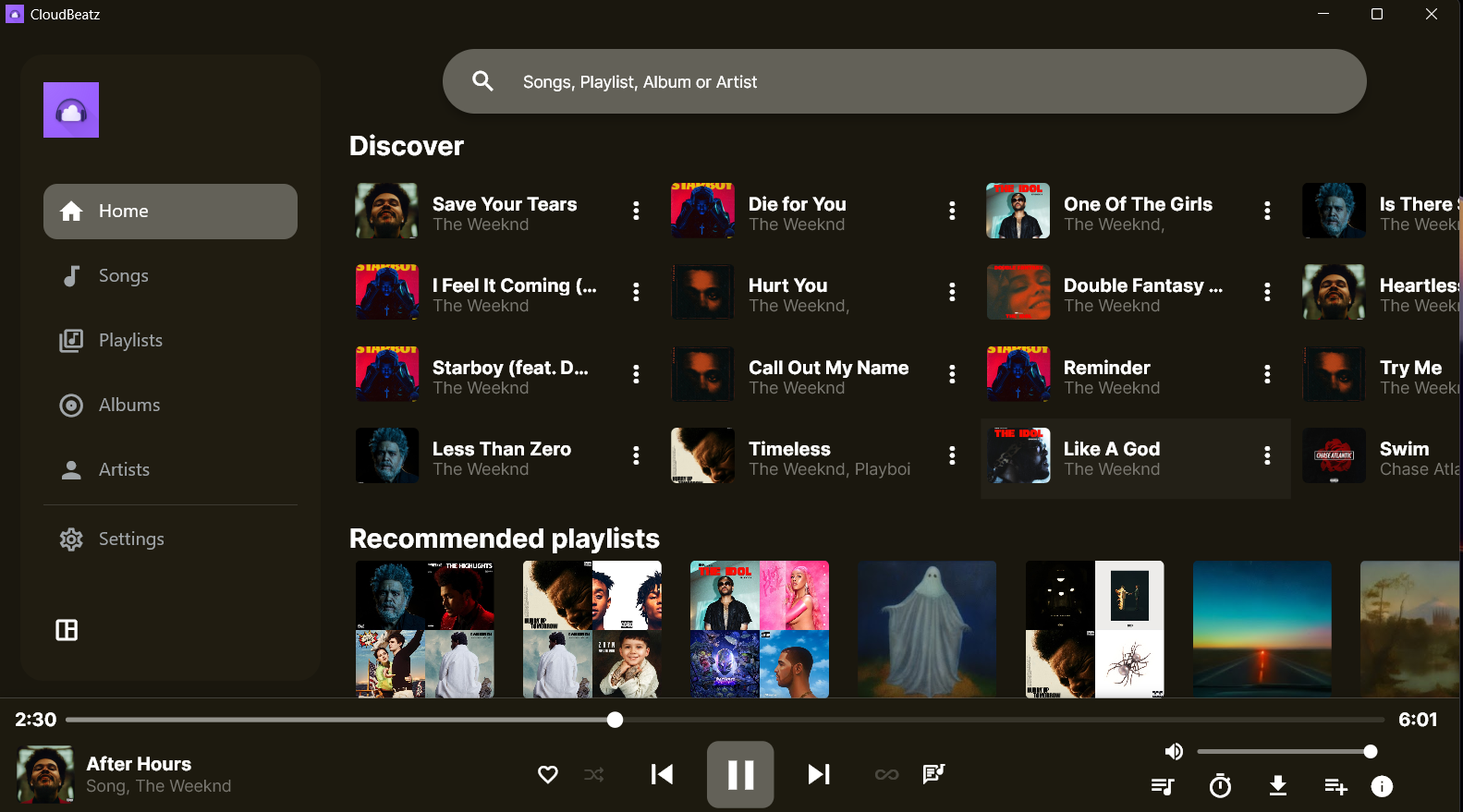Toggle repeat infinity icon
This screenshot has width=1463, height=812.
pos(886,774)
